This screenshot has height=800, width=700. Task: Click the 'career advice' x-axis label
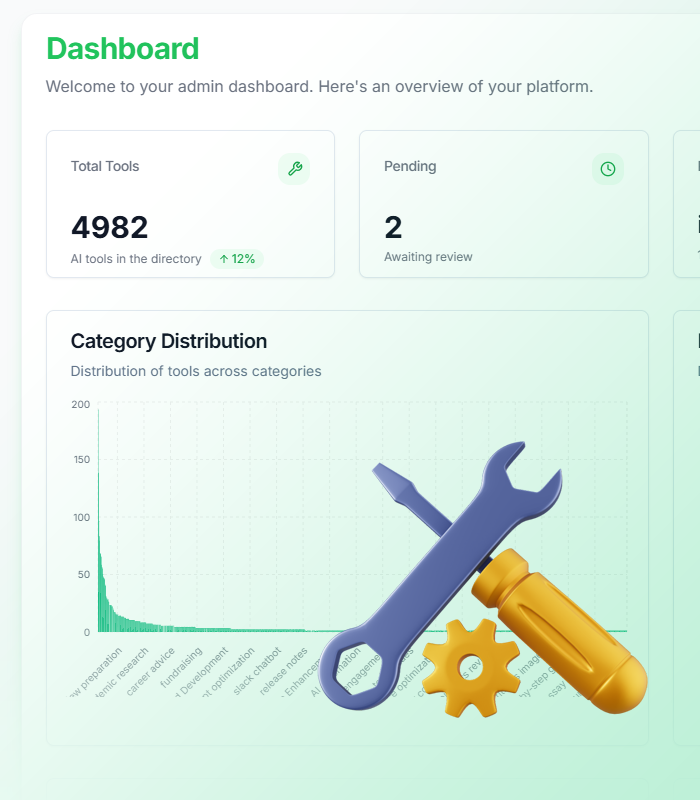151,671
